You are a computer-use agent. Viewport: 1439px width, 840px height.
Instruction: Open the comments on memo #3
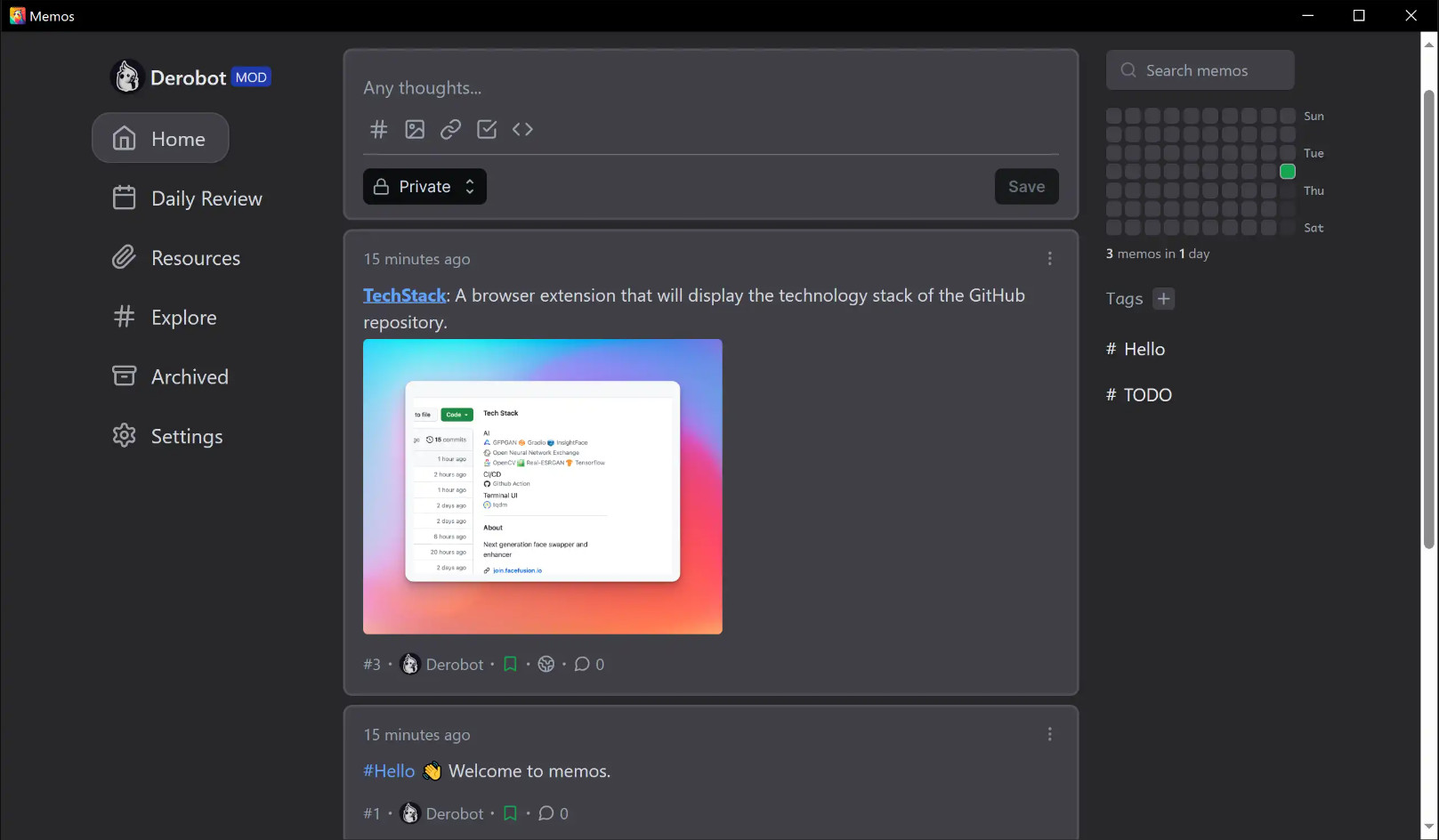(x=589, y=665)
